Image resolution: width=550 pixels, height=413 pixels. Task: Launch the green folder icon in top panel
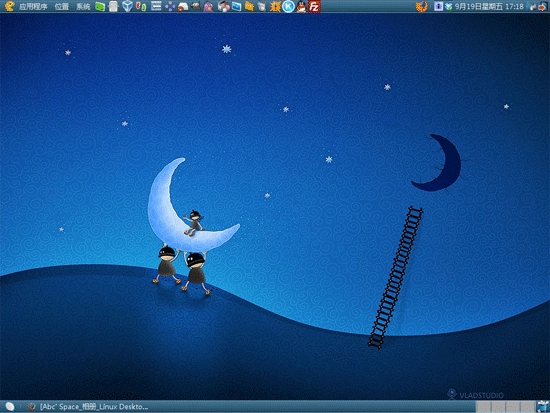[x=100, y=6]
